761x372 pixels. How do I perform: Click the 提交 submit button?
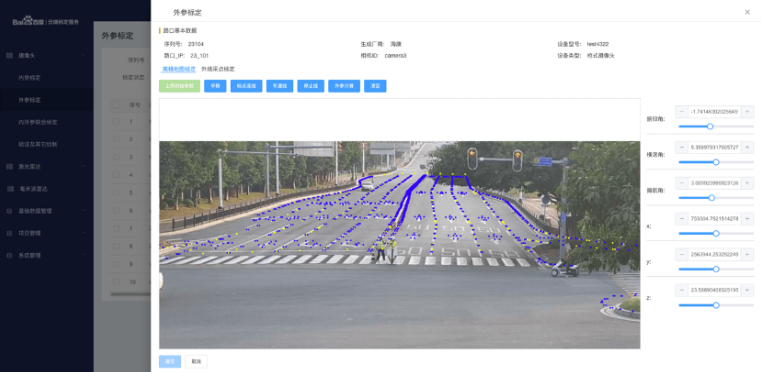(170, 361)
